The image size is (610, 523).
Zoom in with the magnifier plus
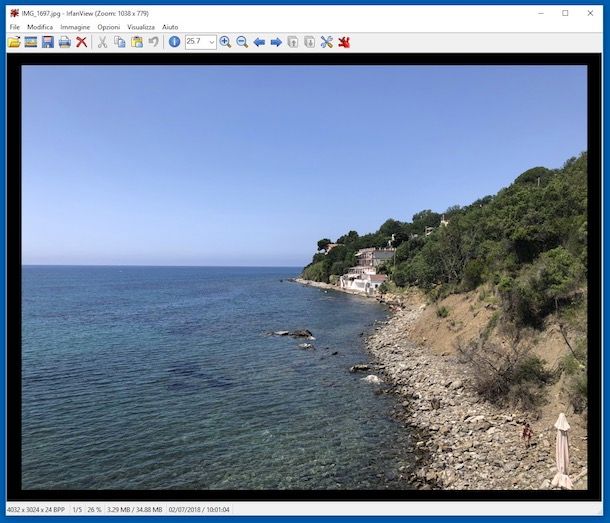[x=225, y=42]
